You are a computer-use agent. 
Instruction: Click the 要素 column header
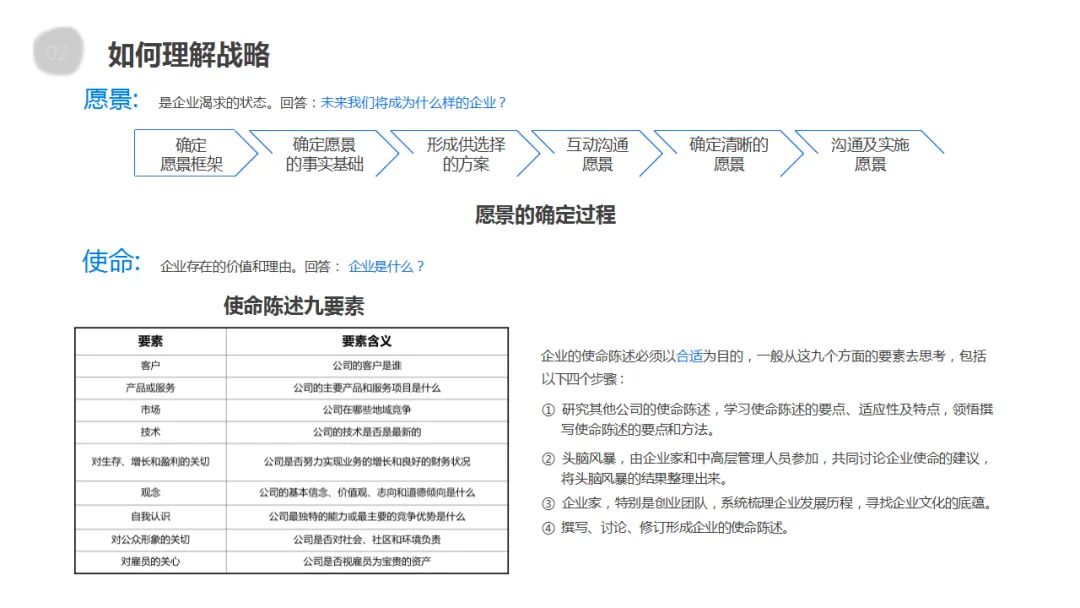(x=150, y=341)
